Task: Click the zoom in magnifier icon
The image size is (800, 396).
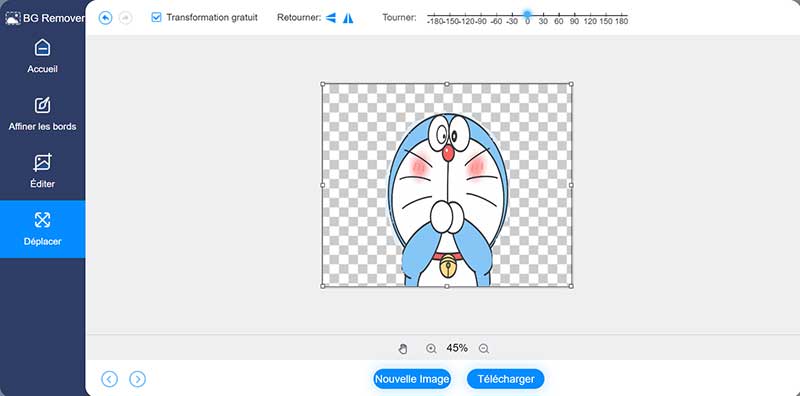Action: point(431,349)
